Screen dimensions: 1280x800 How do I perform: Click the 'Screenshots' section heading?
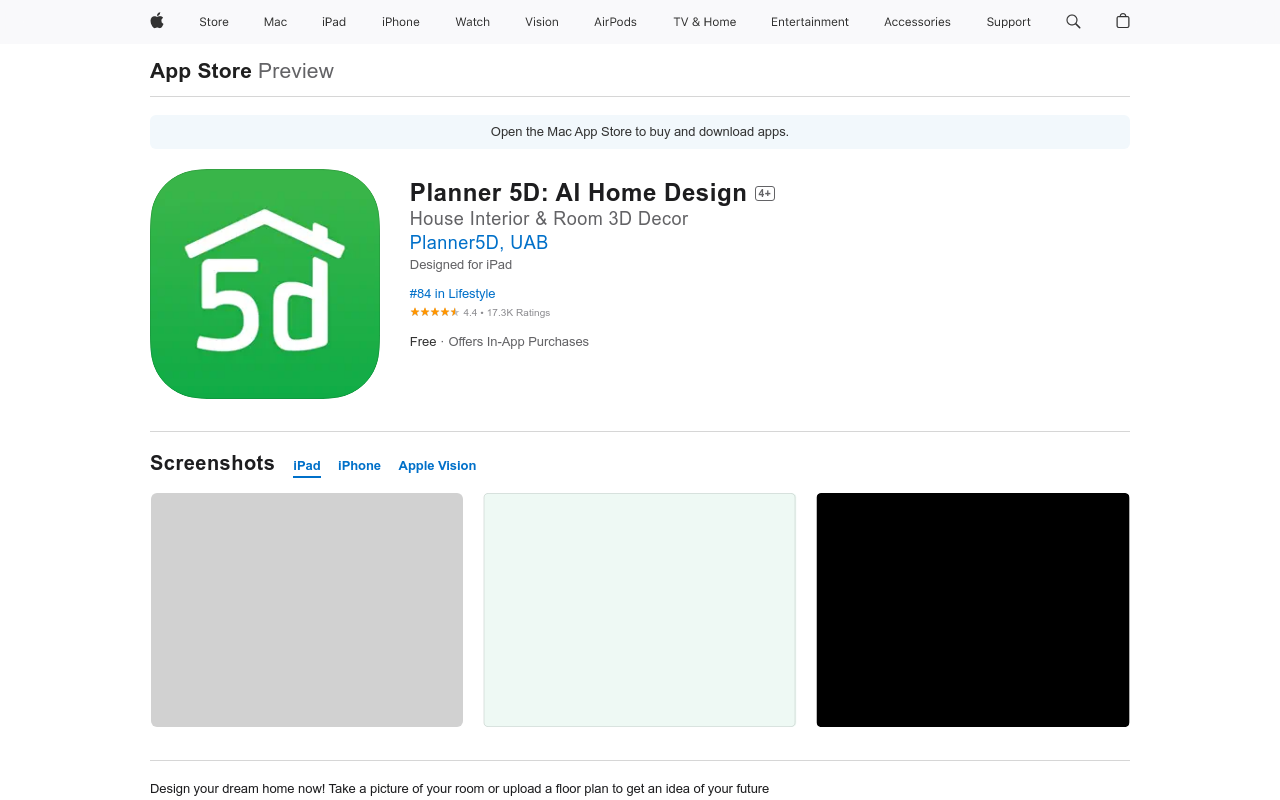point(212,463)
